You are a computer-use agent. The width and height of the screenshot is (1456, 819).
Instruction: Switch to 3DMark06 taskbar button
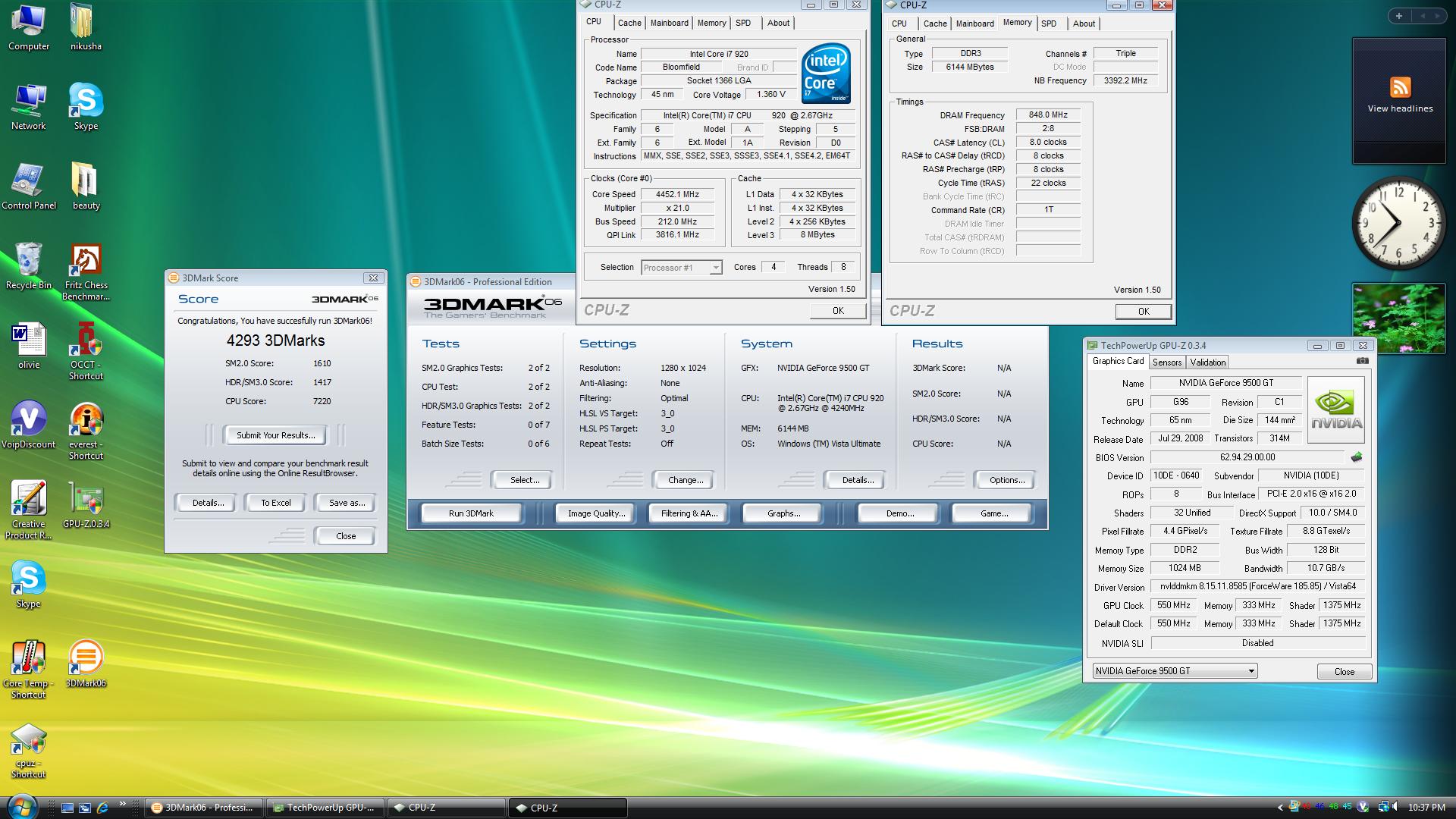click(204, 808)
